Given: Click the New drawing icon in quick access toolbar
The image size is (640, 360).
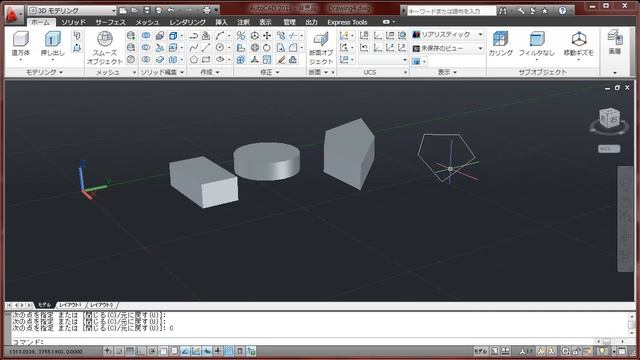Looking at the screenshot, I should coord(123,10).
